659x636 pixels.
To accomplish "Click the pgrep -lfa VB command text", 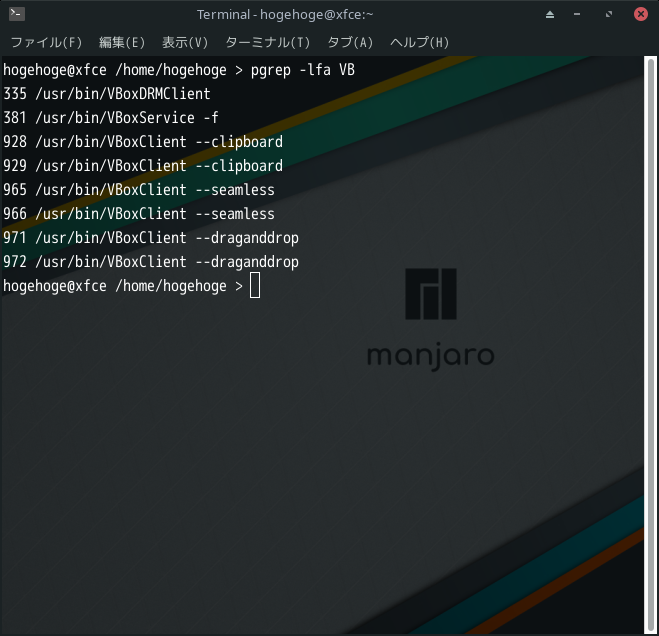I will coord(303,70).
